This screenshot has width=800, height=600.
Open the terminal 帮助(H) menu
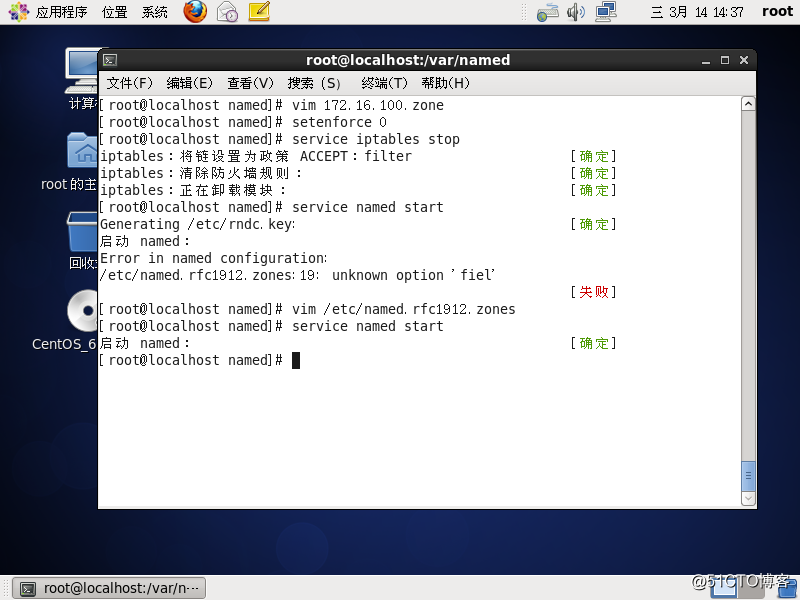click(x=445, y=83)
